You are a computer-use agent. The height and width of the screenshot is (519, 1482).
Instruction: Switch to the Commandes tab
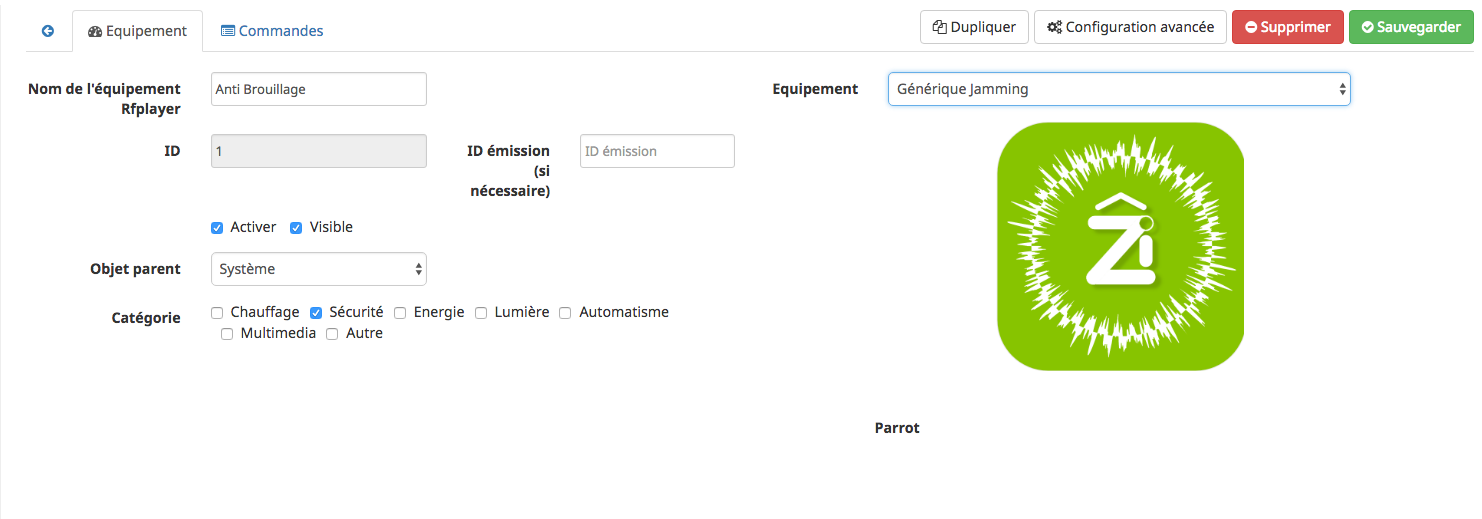pos(272,31)
